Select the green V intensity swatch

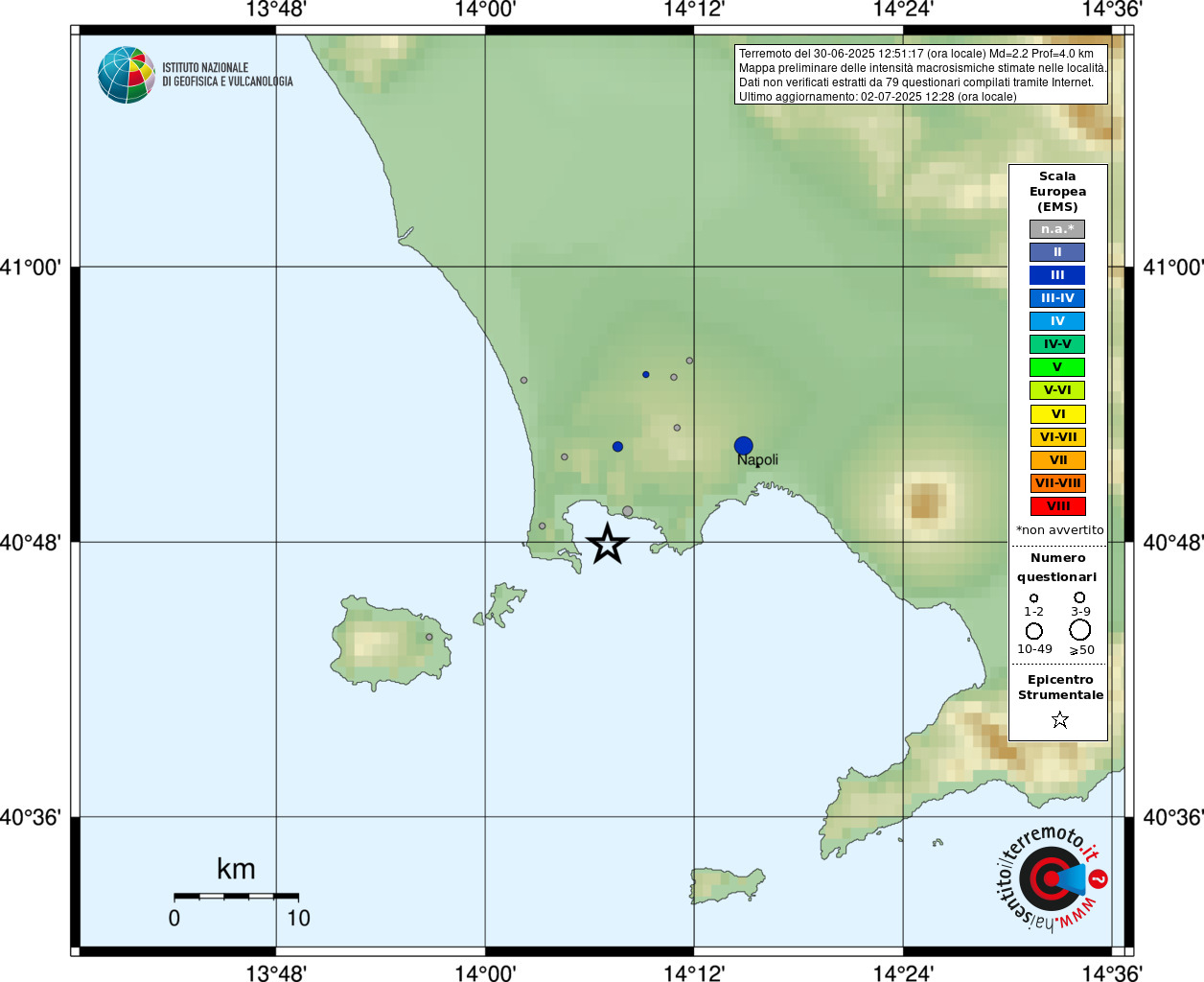(1057, 367)
